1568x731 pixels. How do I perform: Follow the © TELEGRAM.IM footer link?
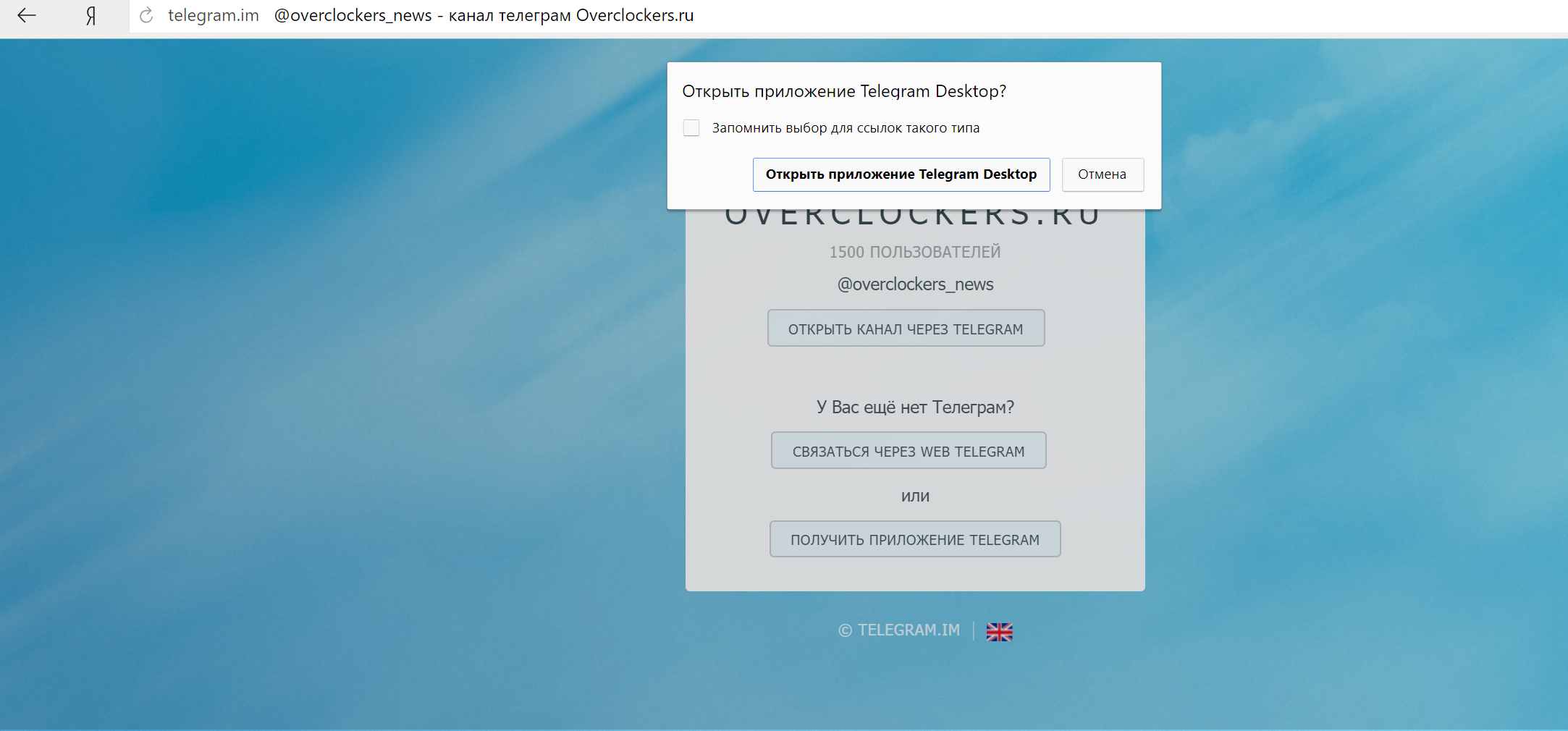(x=899, y=630)
